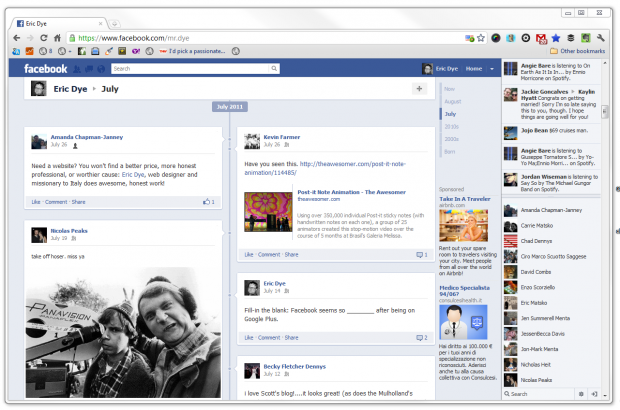Open the Panavision black and white photo

point(123,332)
